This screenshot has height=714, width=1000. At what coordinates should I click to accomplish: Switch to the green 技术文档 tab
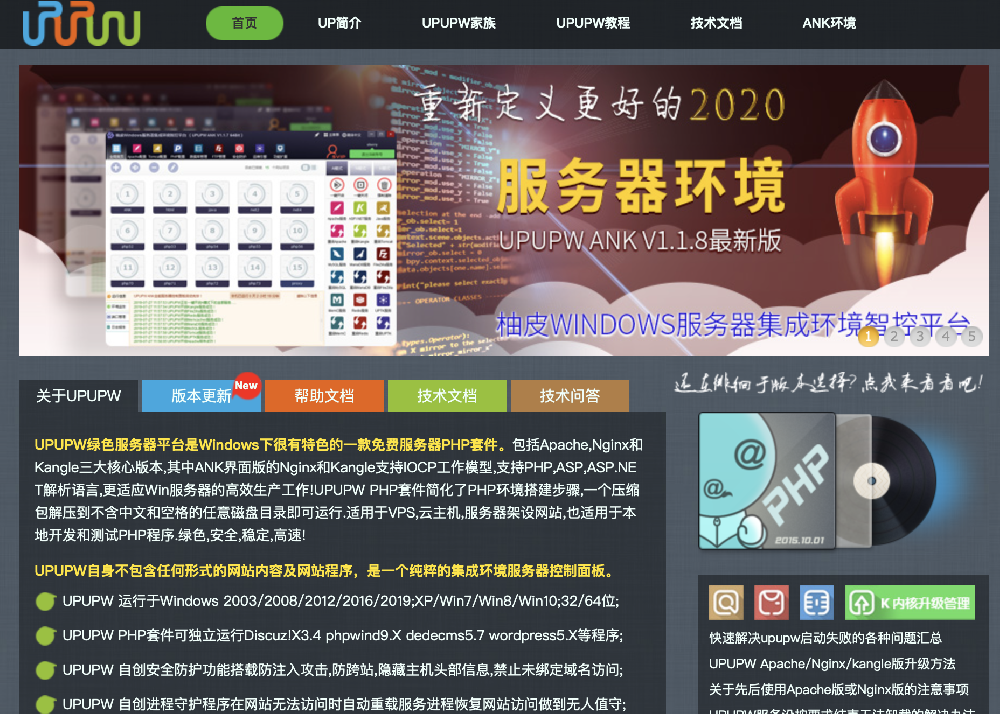coord(447,396)
